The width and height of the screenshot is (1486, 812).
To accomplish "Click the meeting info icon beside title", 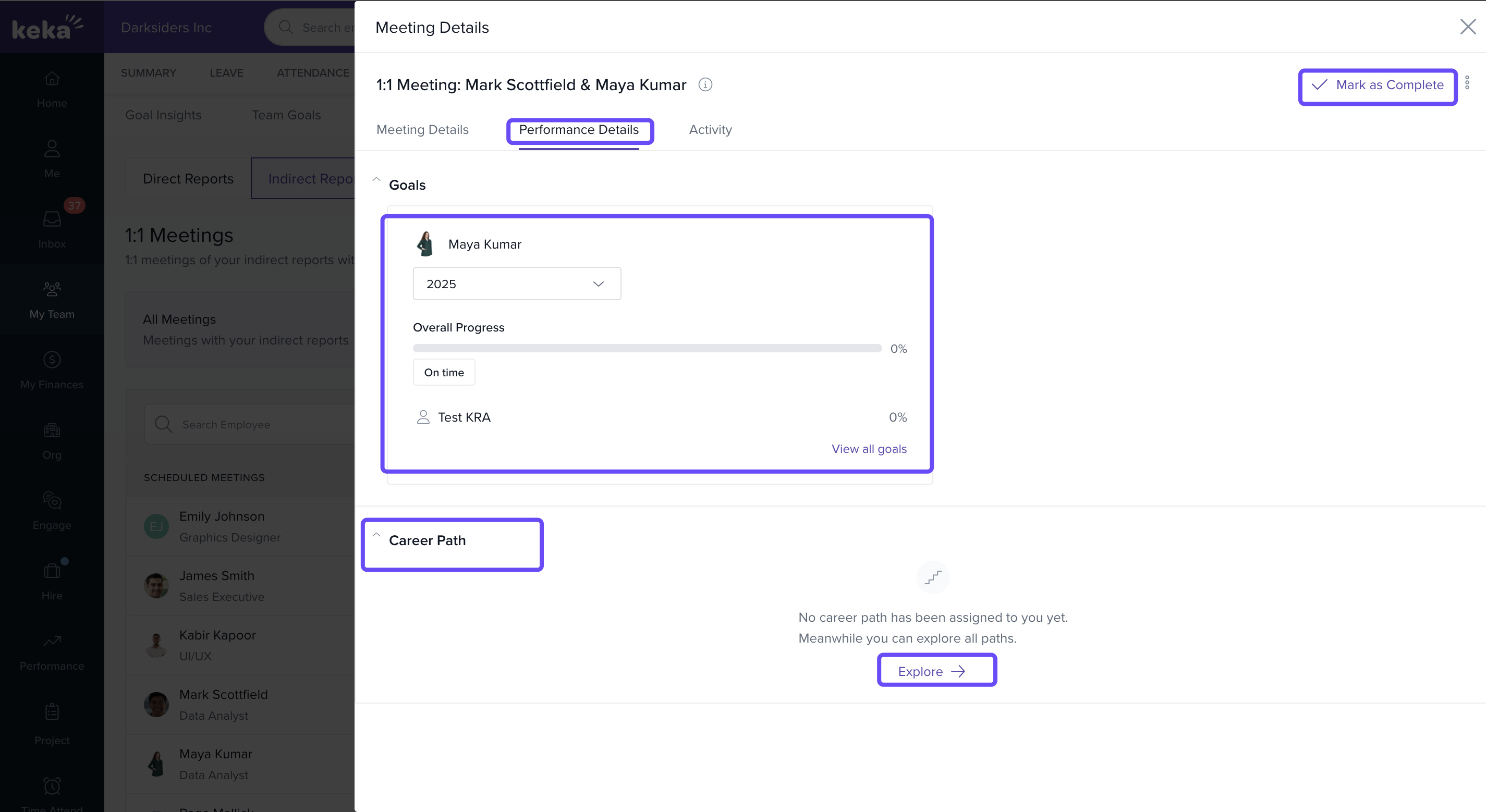I will click(x=705, y=85).
